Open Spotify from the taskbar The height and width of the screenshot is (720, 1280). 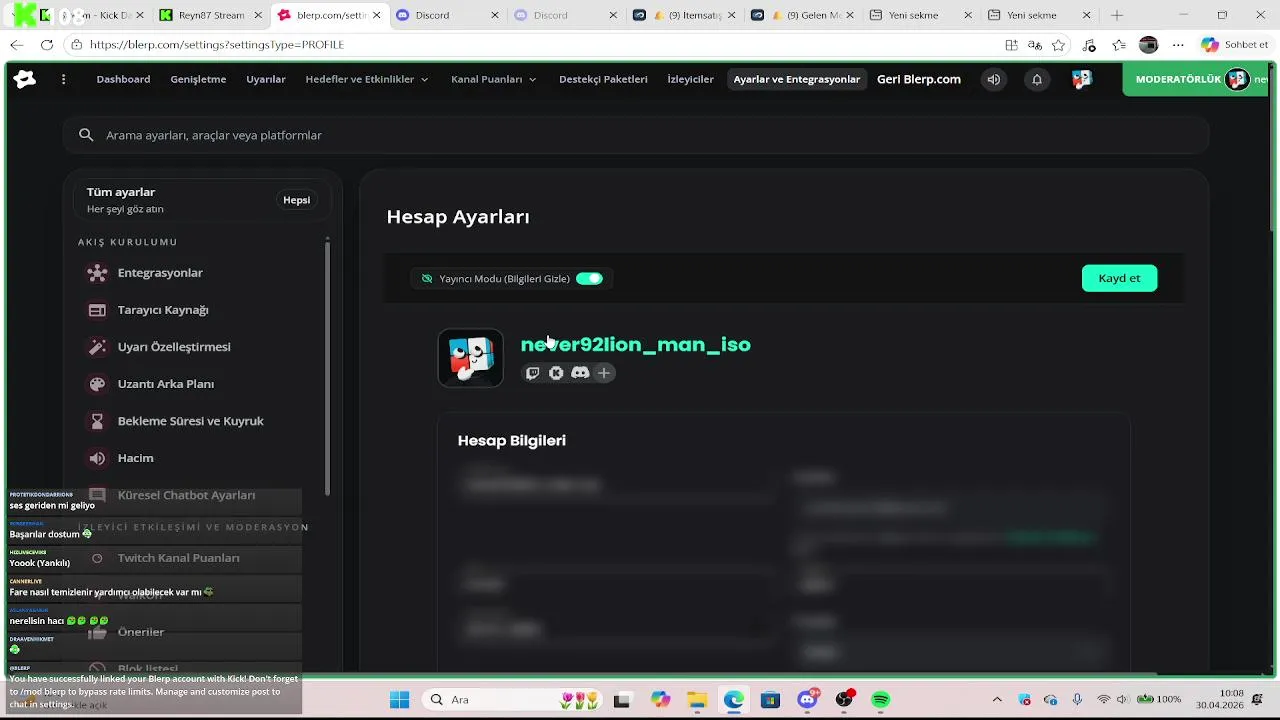[x=880, y=700]
